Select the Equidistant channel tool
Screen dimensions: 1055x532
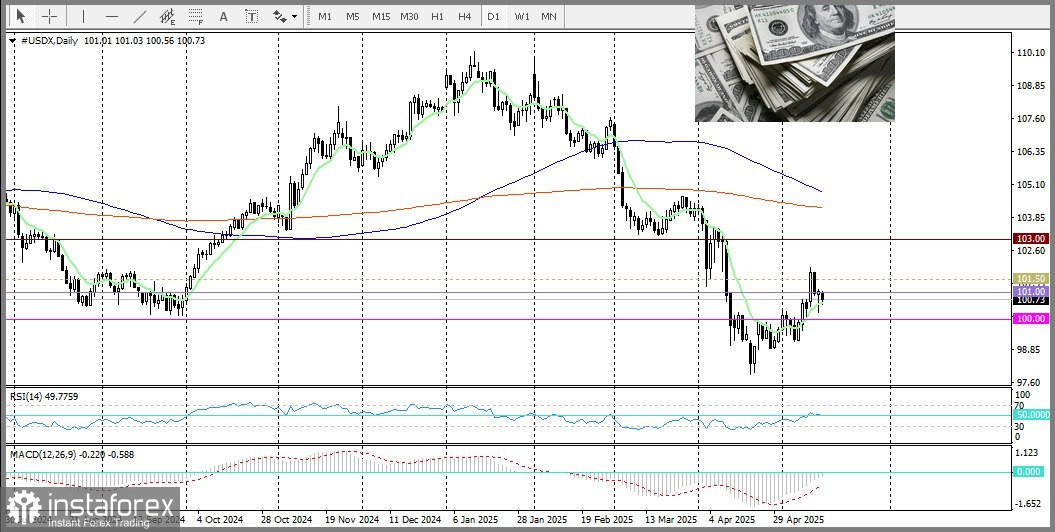tap(168, 16)
